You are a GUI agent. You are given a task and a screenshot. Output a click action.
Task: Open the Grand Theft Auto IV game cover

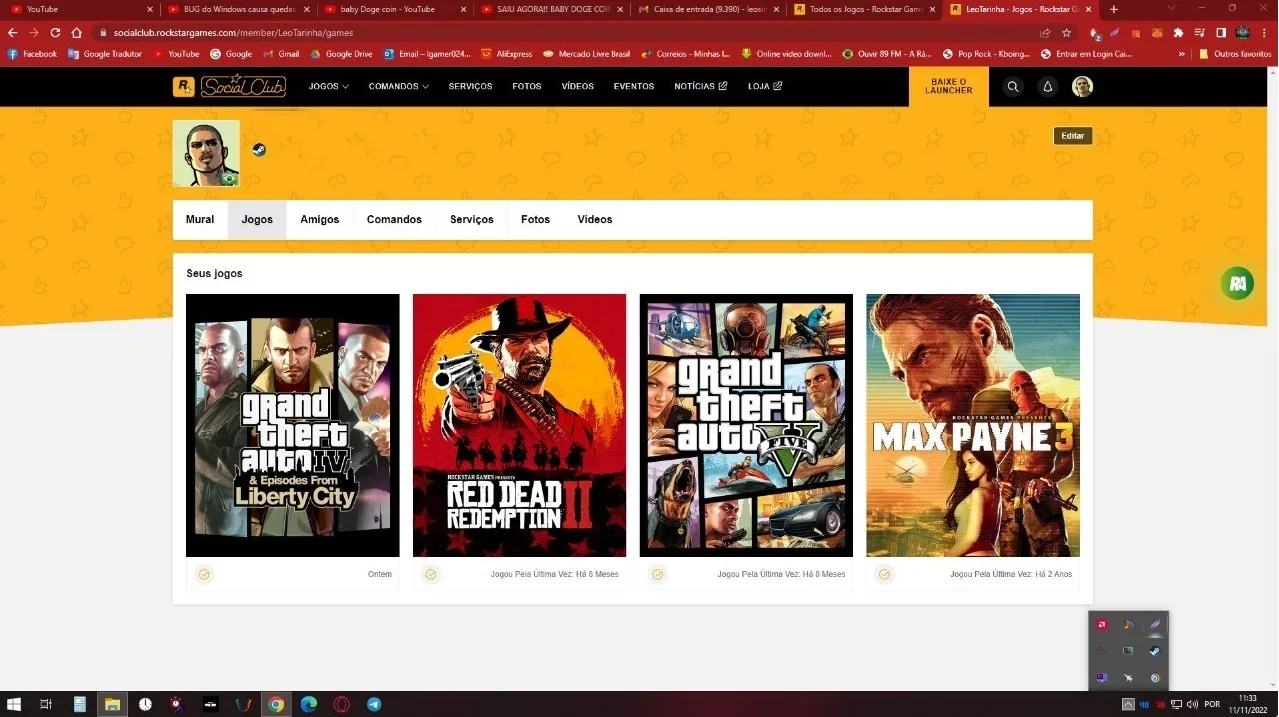(293, 425)
